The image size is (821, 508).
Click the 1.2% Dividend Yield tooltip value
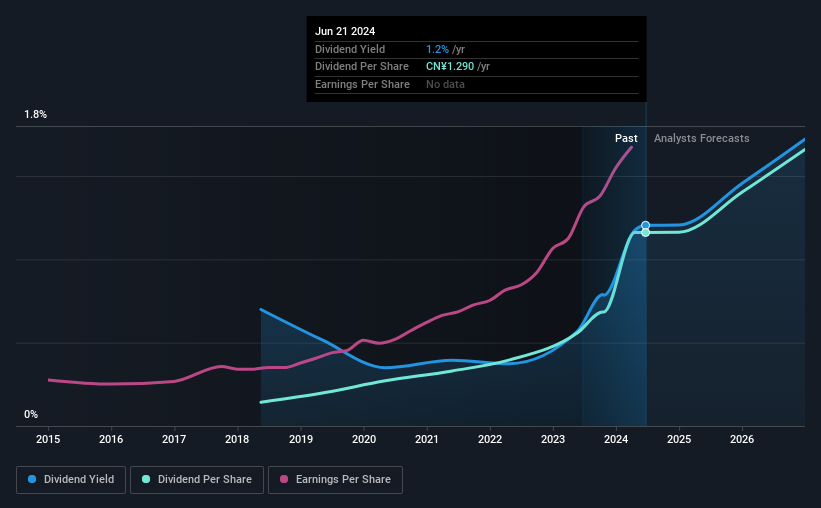(437, 49)
